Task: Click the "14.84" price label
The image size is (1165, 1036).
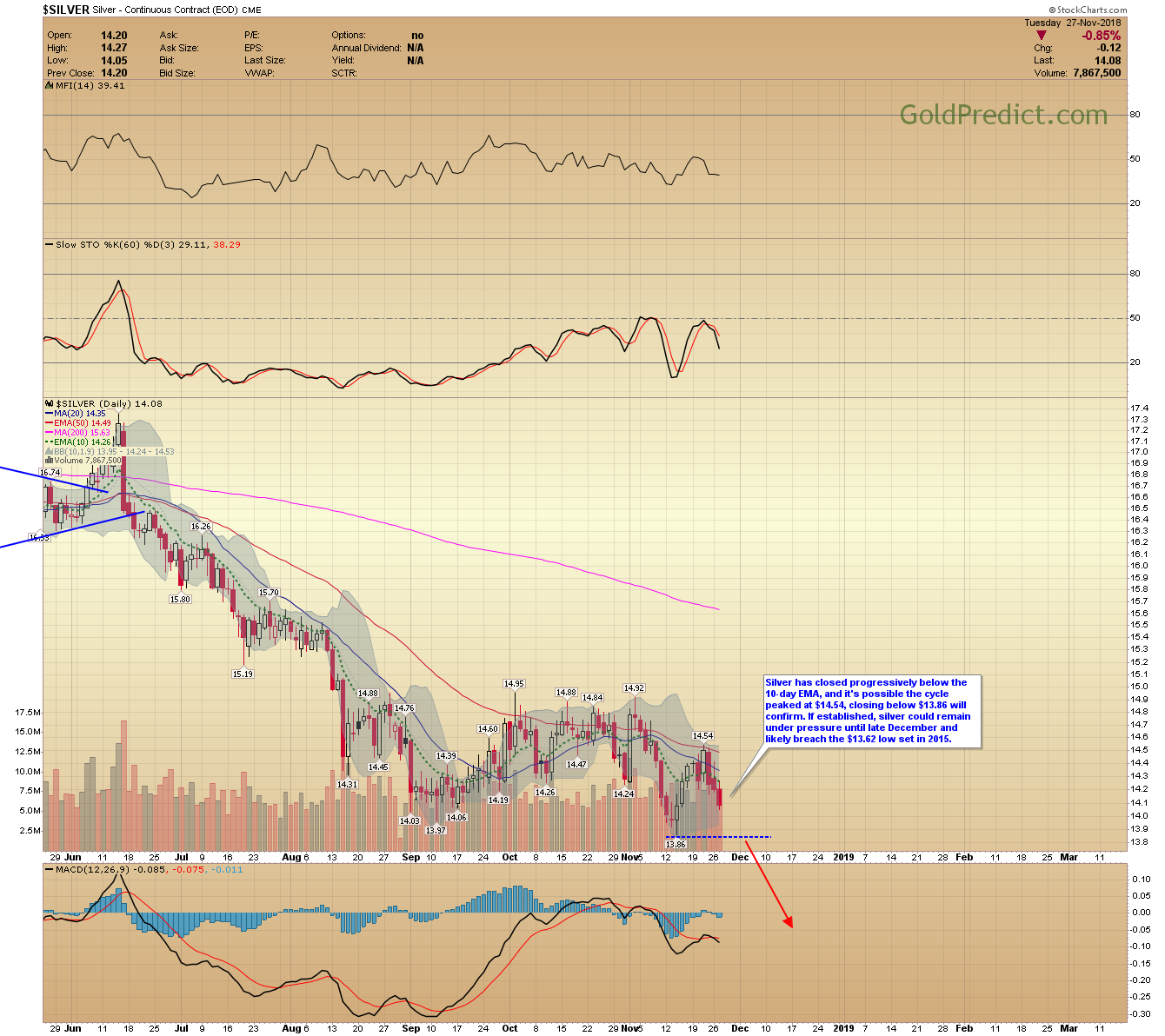Action: pyautogui.click(x=593, y=698)
